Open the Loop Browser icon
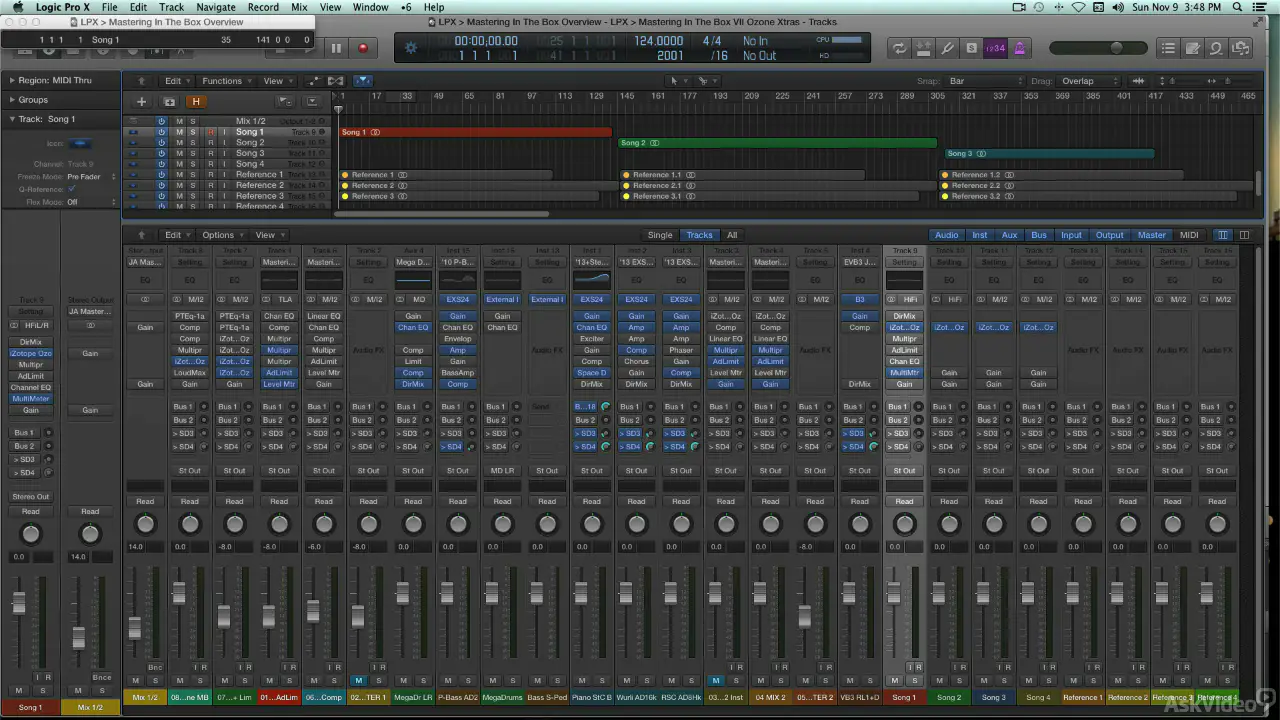The width and height of the screenshot is (1280, 720). 1216,48
